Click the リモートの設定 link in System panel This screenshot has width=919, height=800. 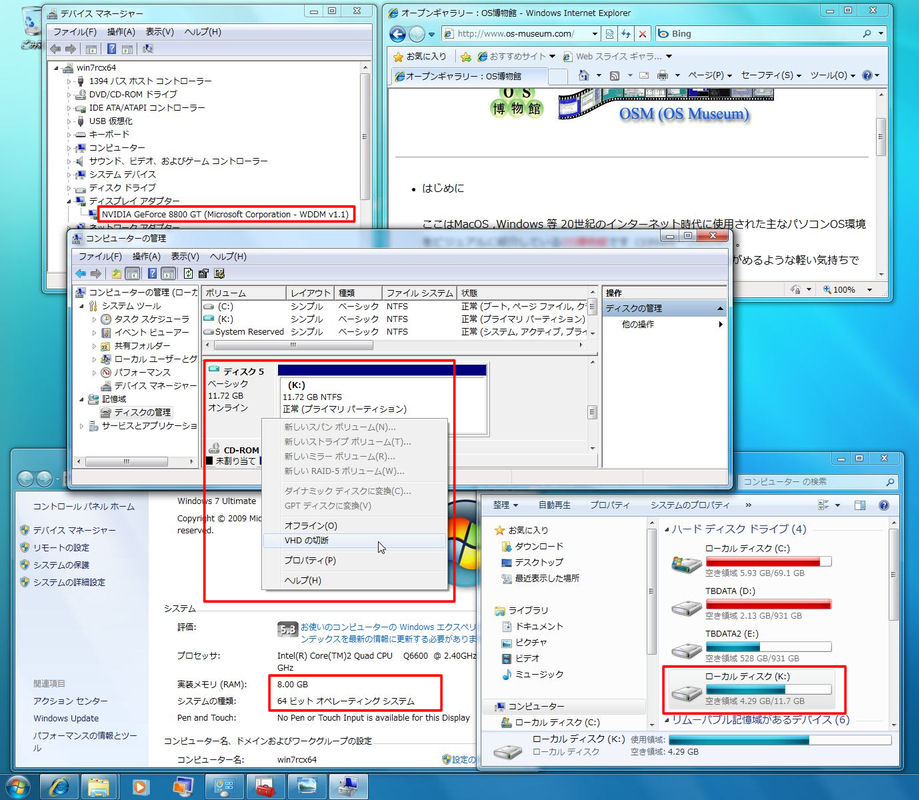click(61, 548)
